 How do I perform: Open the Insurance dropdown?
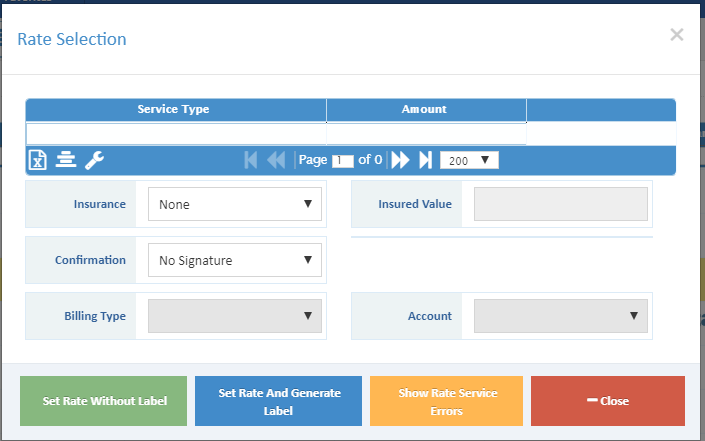[235, 204]
